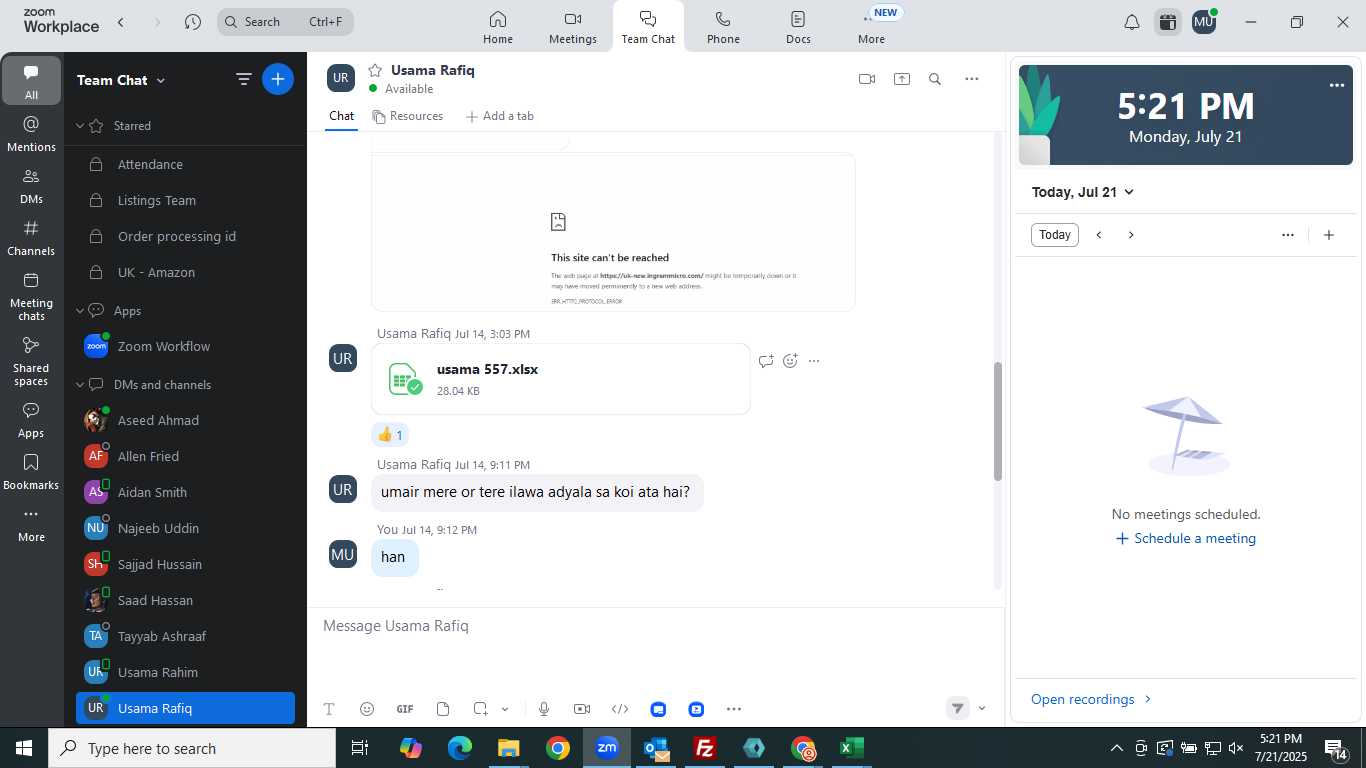Start video meeting with Usama Rafiq
Viewport: 1366px width, 768px height.
coord(867,79)
